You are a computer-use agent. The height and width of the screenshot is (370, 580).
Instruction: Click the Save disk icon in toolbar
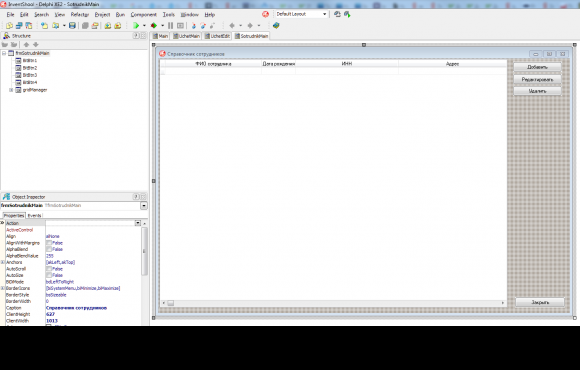click(x=72, y=26)
